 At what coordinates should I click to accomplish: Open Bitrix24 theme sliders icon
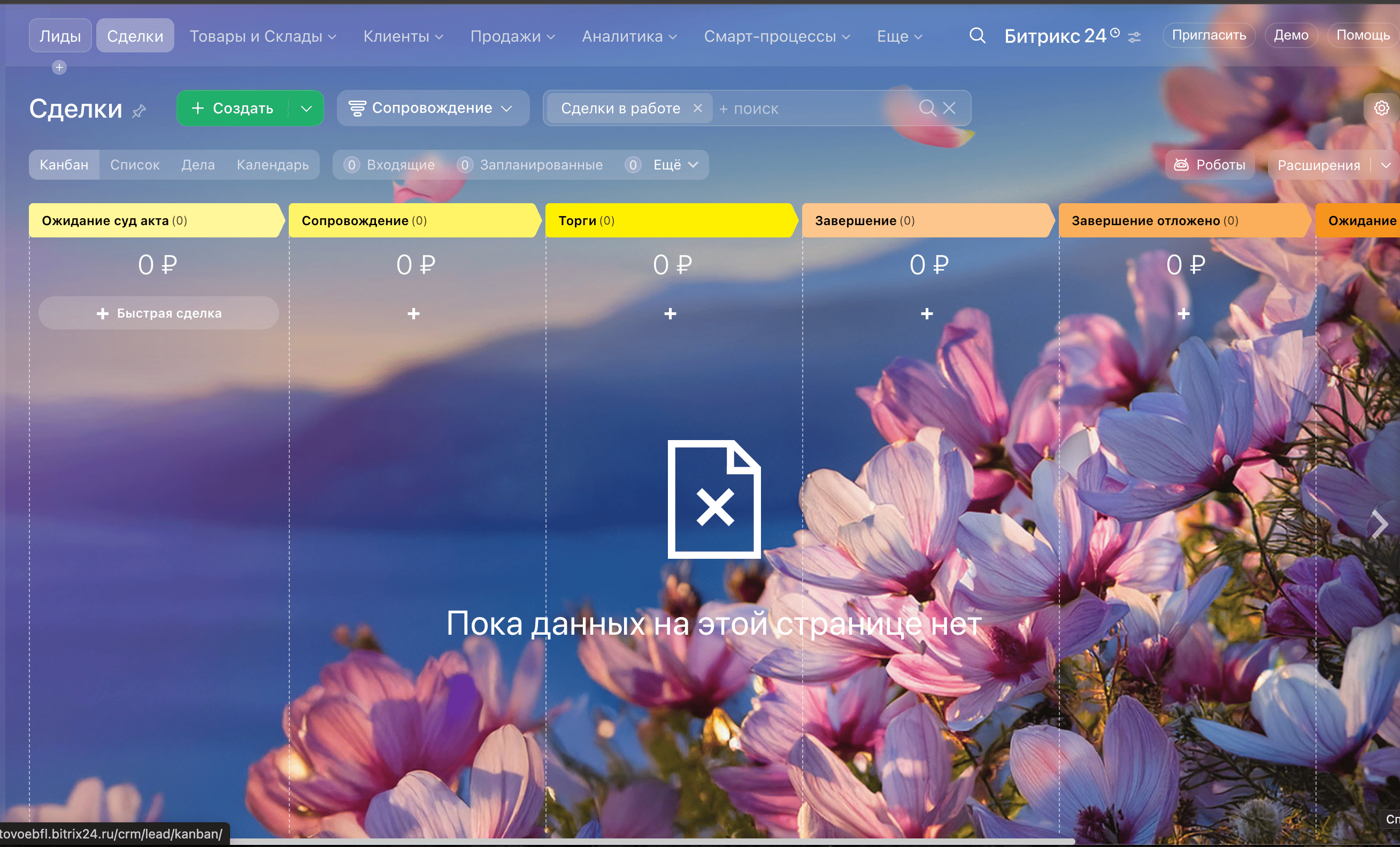click(1134, 37)
